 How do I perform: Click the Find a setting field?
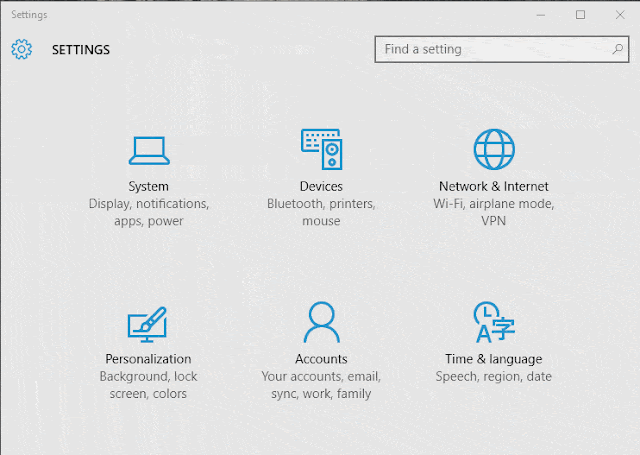502,49
